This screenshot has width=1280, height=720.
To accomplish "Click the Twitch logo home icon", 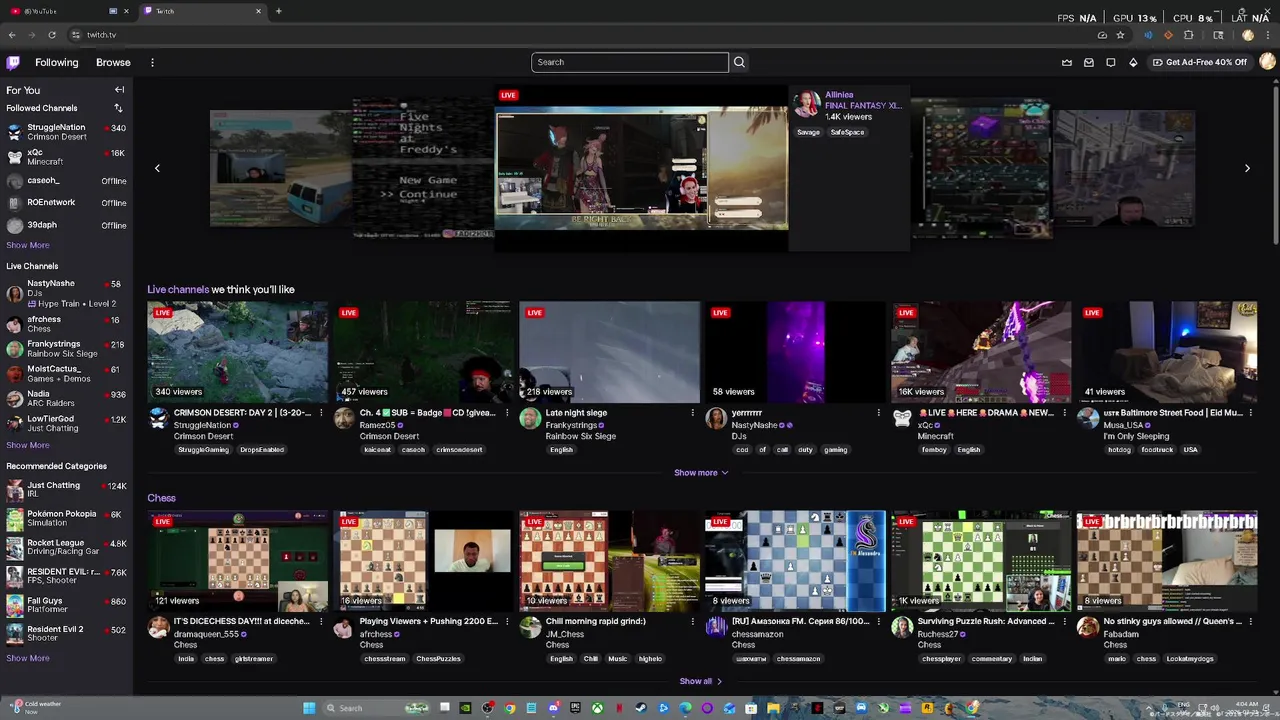I will (13, 62).
